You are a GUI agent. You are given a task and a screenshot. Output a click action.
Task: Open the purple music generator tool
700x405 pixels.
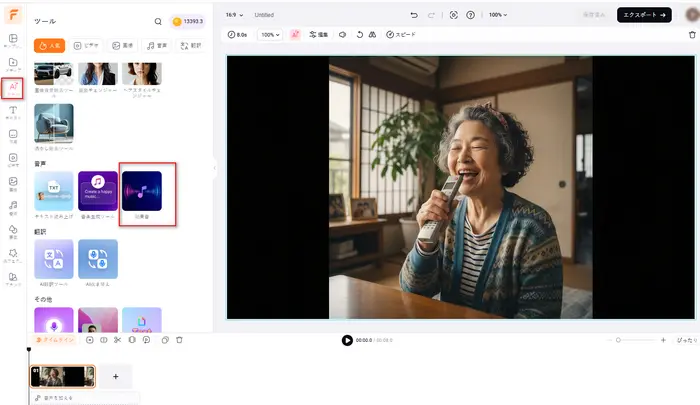pos(98,191)
